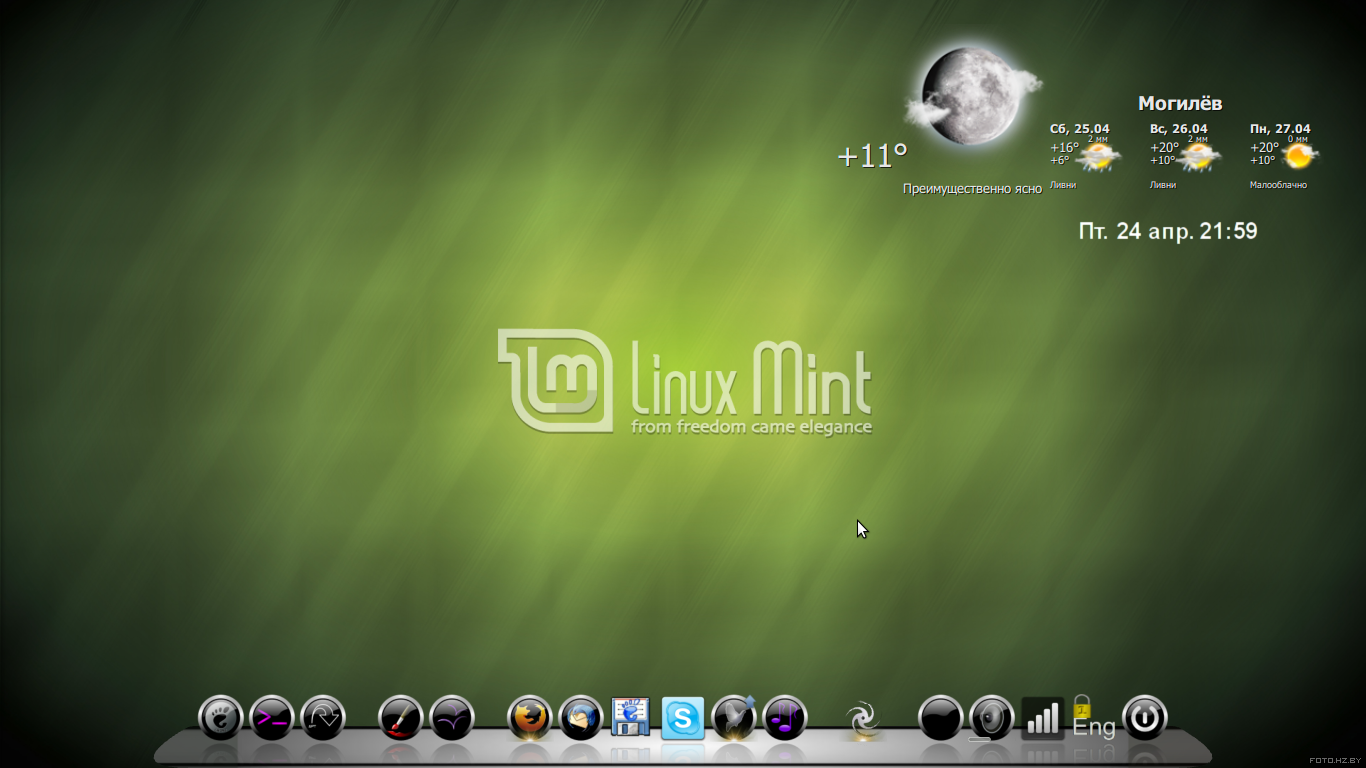1366x768 pixels.
Task: Click the blank black round dock icon
Action: tap(940, 717)
